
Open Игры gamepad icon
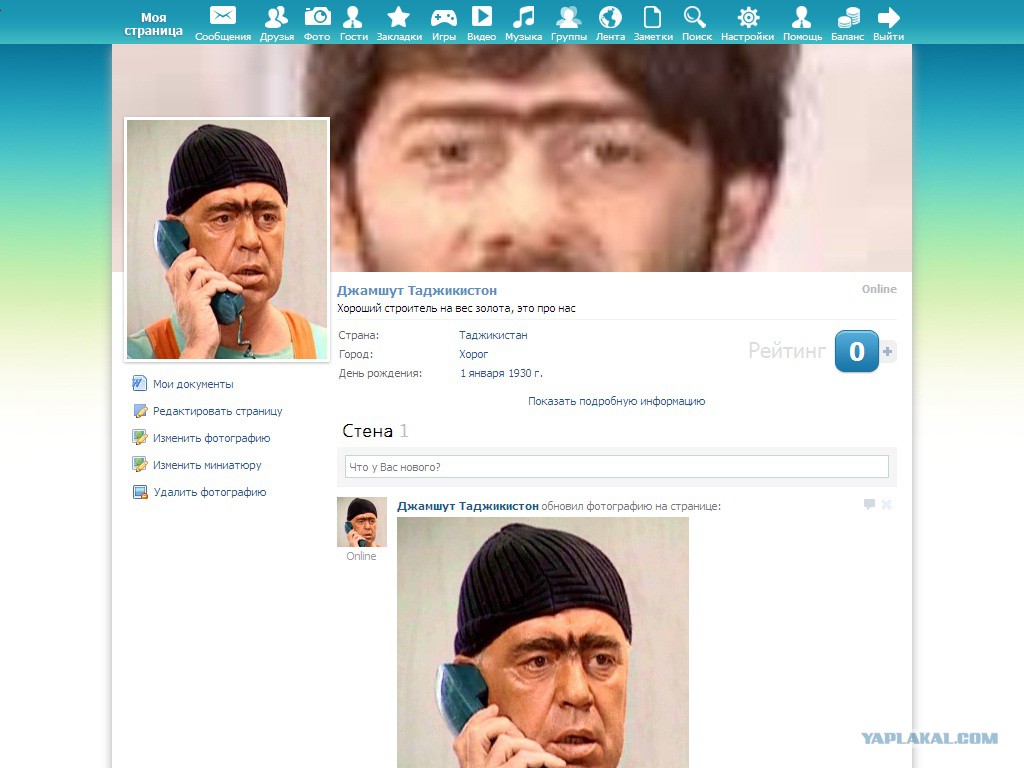[x=443, y=17]
